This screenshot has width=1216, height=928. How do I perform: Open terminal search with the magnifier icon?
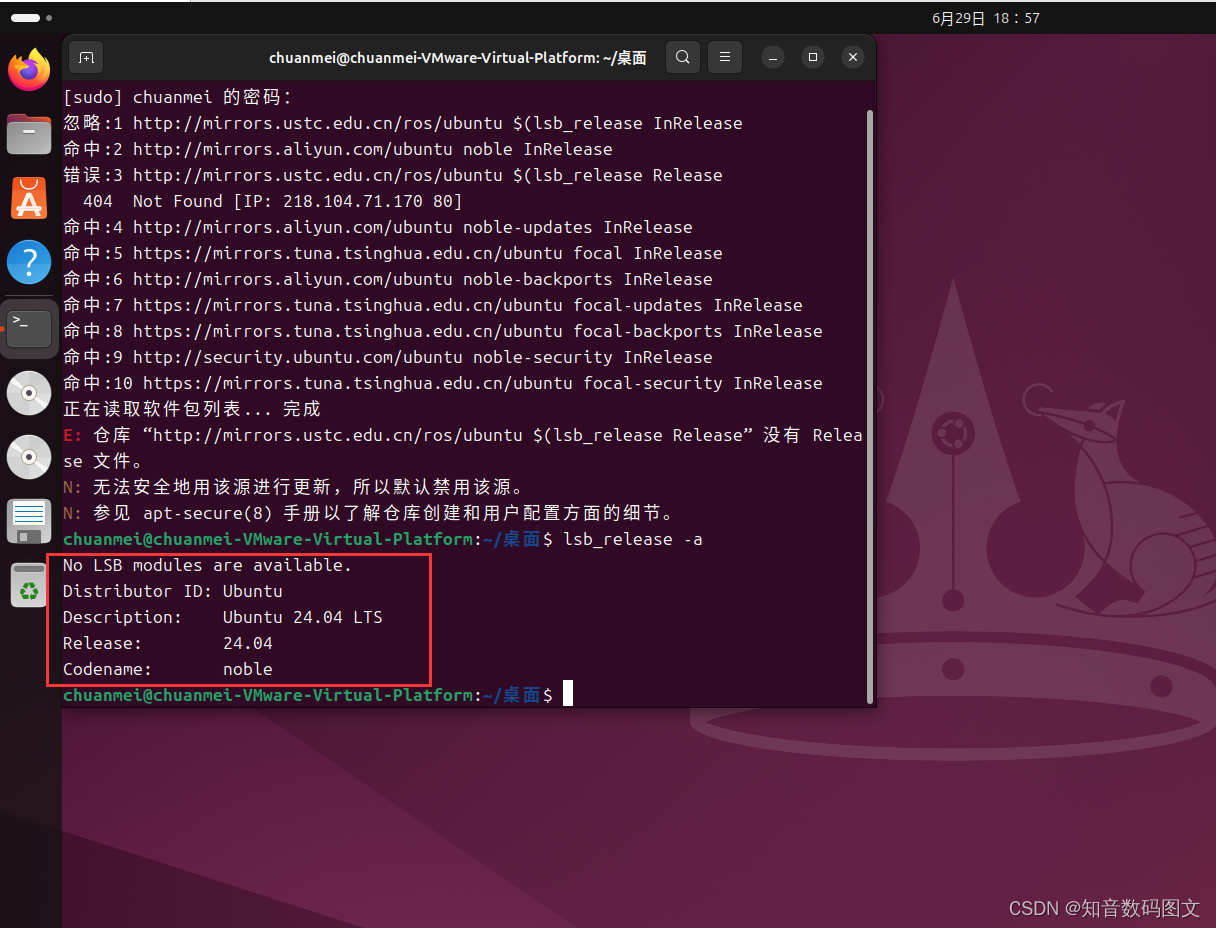point(683,57)
